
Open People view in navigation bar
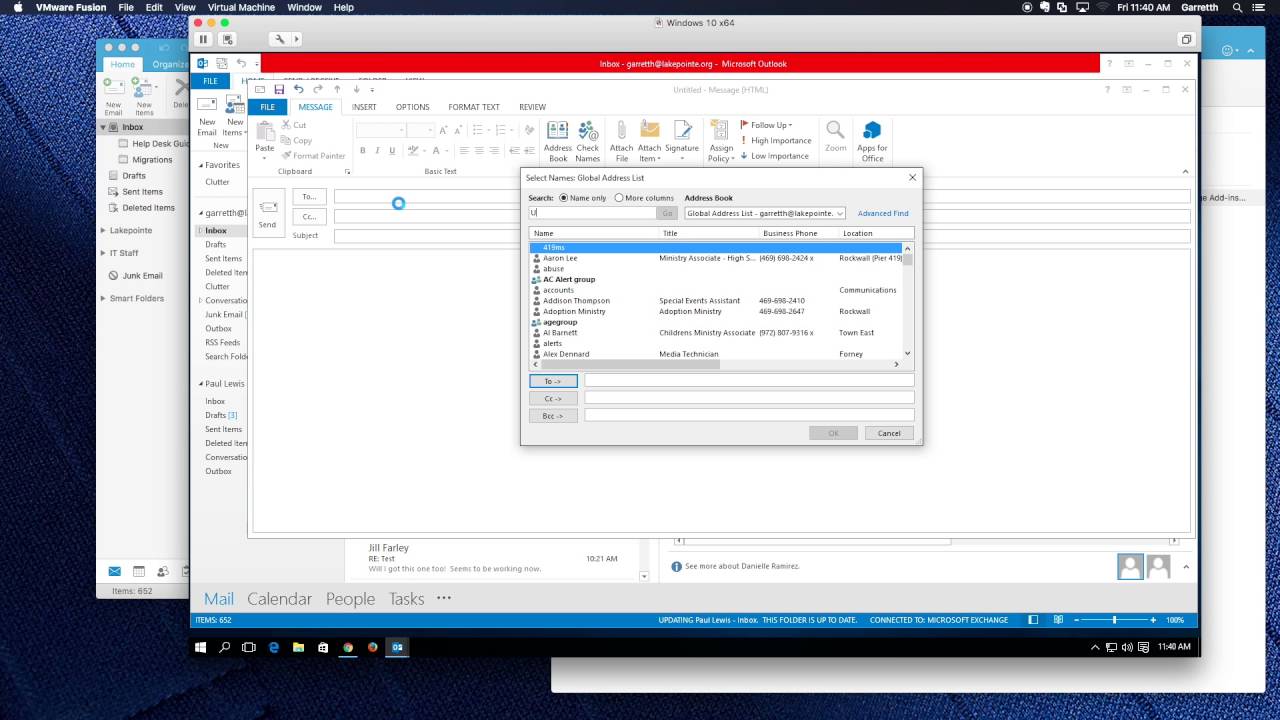350,599
